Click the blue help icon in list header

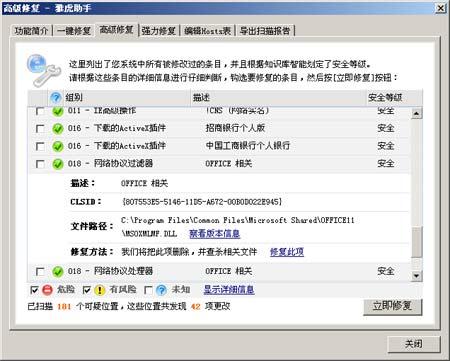point(56,98)
